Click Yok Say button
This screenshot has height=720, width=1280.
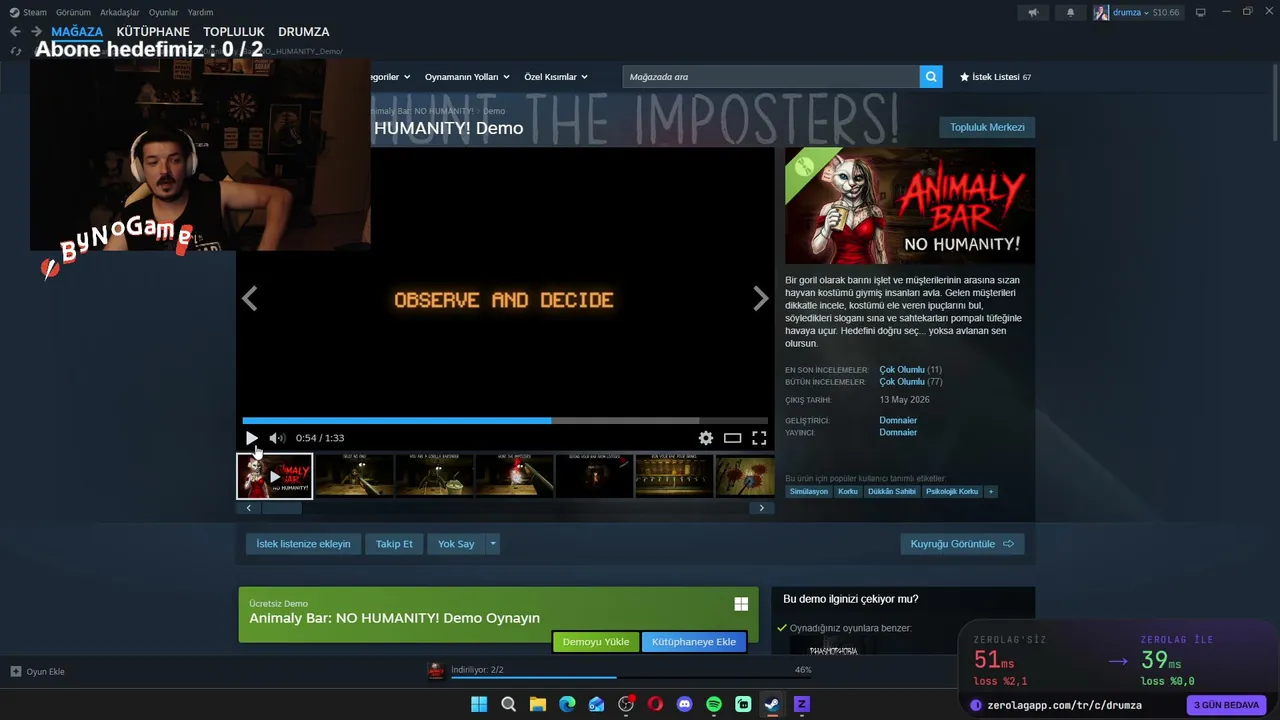click(x=456, y=544)
